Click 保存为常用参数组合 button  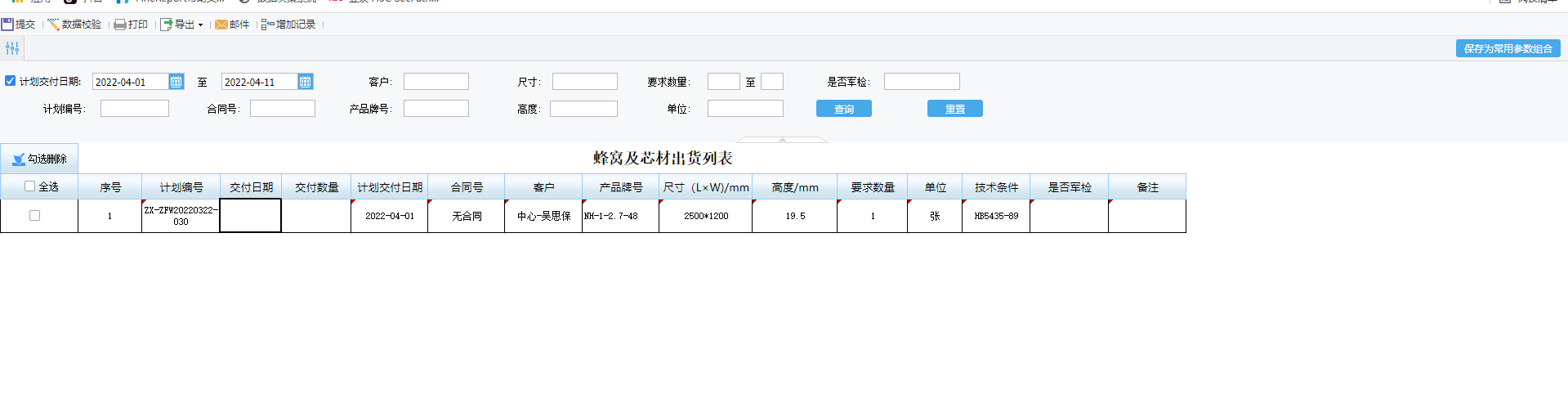point(1508,49)
